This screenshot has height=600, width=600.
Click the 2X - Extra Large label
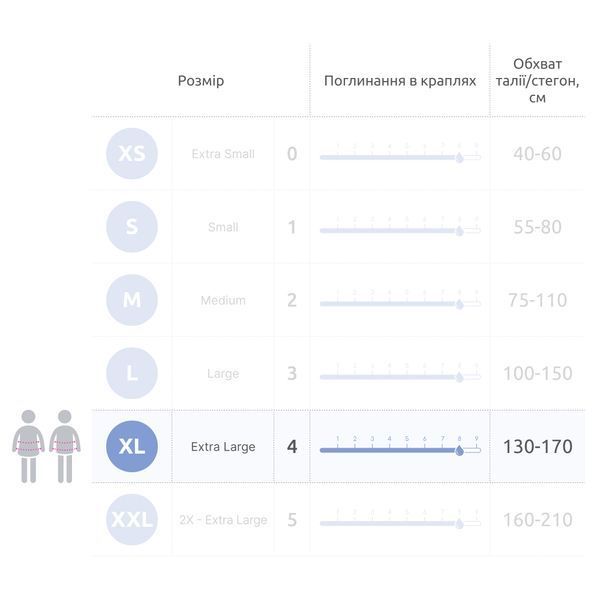coord(223,520)
